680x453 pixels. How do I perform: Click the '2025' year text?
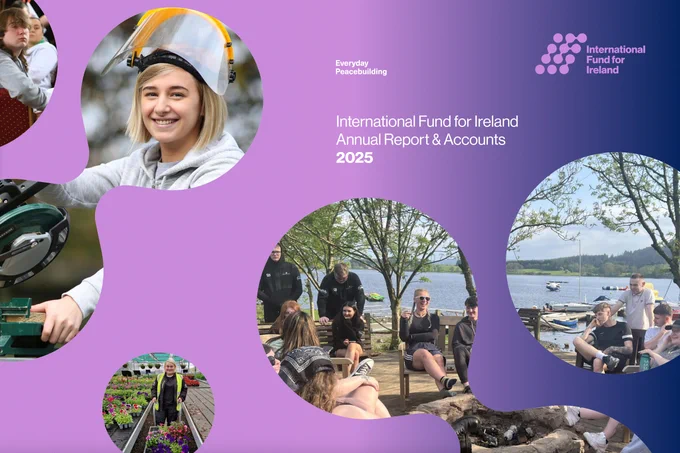(x=354, y=158)
